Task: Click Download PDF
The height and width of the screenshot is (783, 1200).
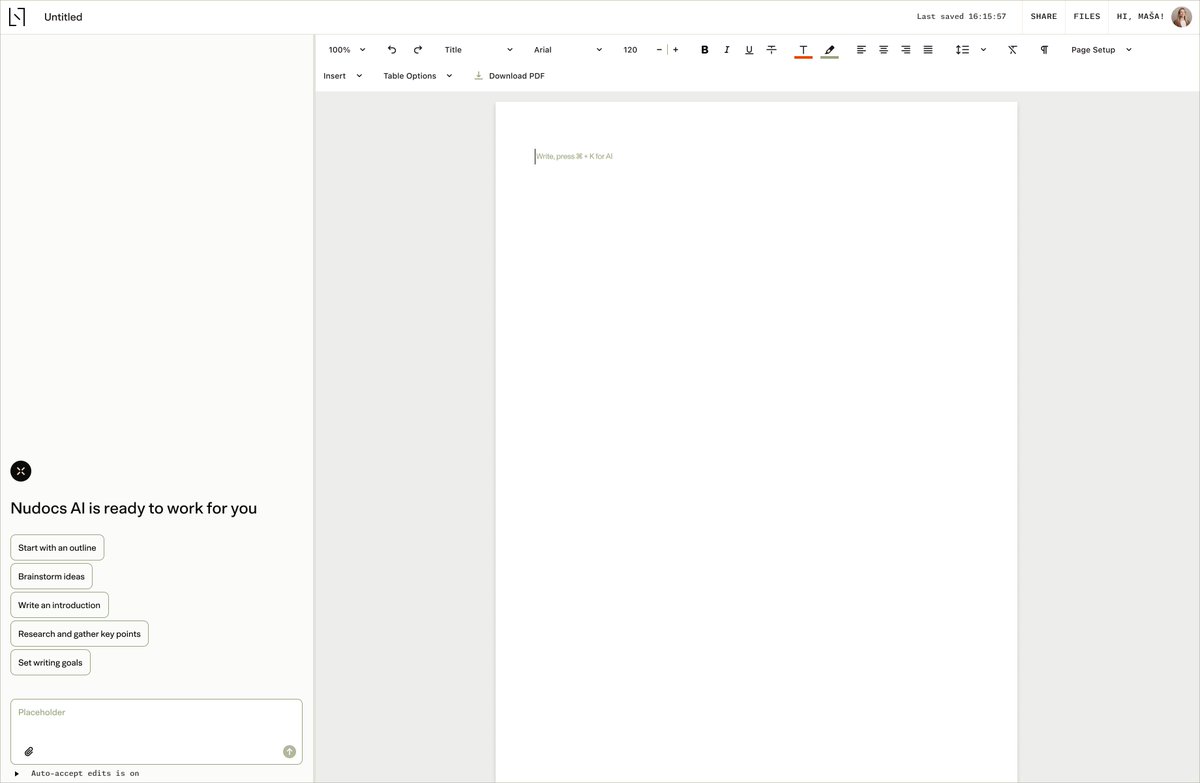Action: pyautogui.click(x=509, y=76)
